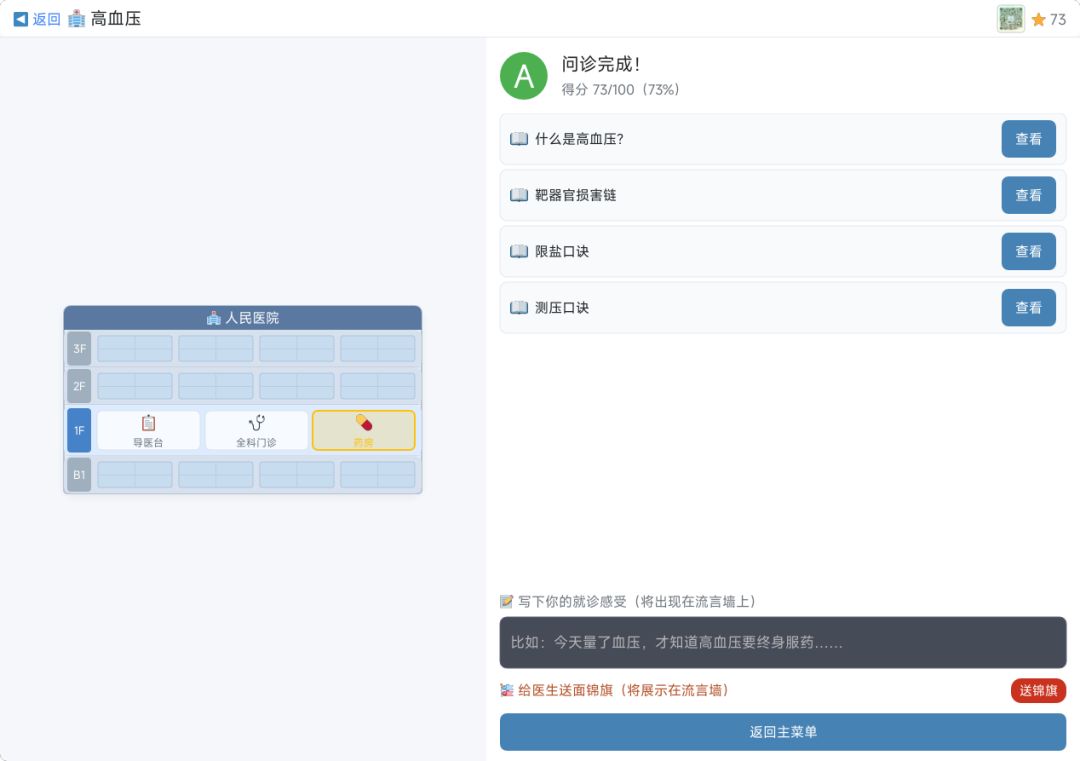Click 返回主菜单 button

tap(783, 732)
